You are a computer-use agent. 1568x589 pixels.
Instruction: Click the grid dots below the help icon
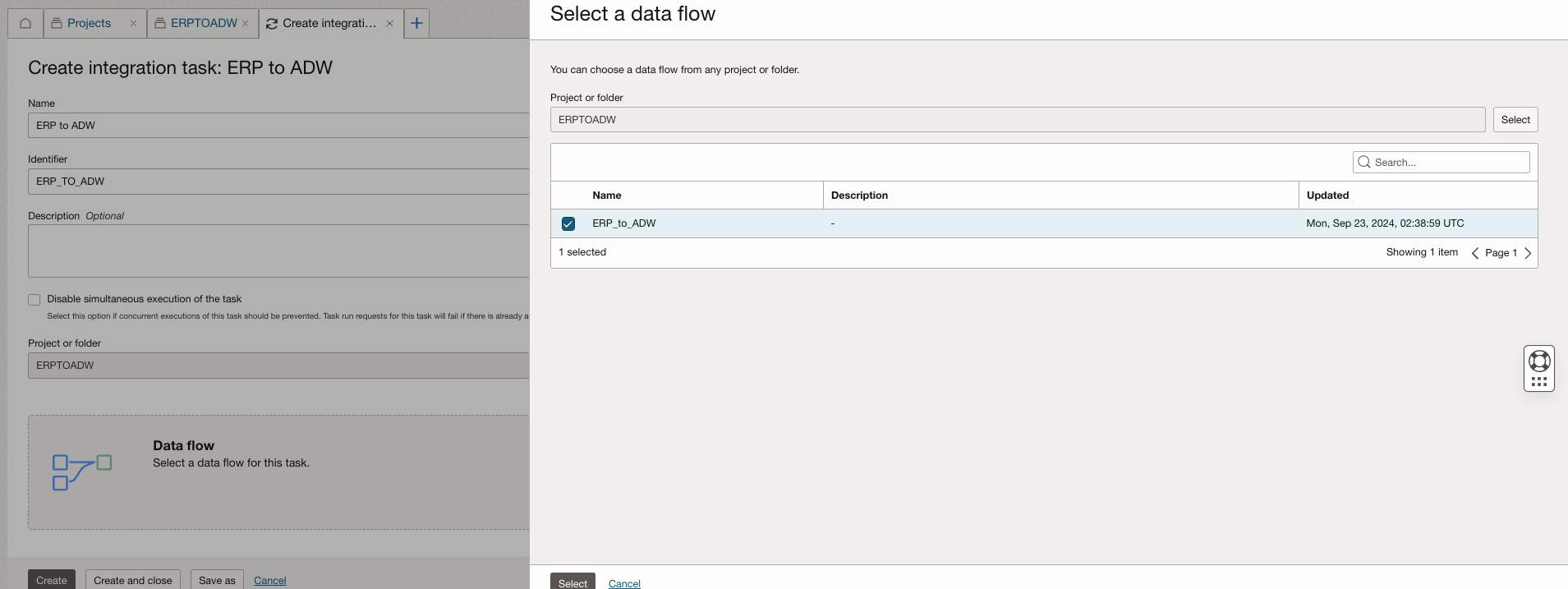click(x=1538, y=382)
